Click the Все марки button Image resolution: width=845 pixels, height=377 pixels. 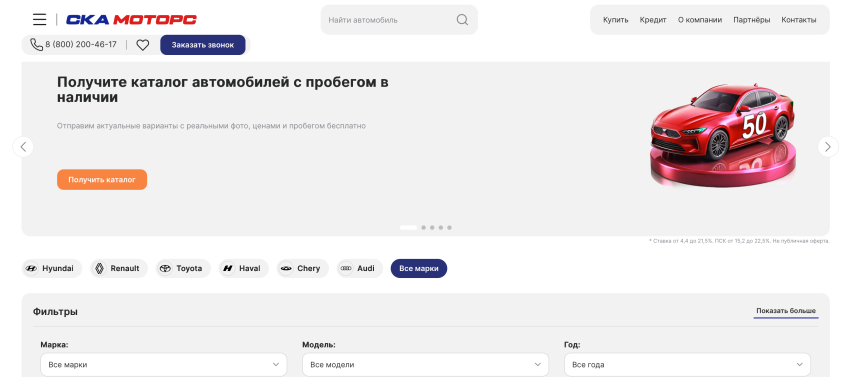point(419,268)
